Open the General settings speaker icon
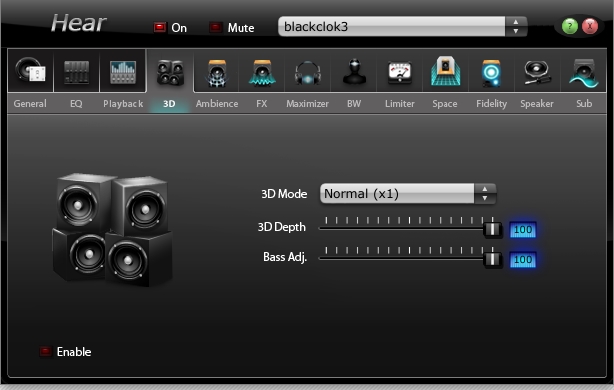 31,71
